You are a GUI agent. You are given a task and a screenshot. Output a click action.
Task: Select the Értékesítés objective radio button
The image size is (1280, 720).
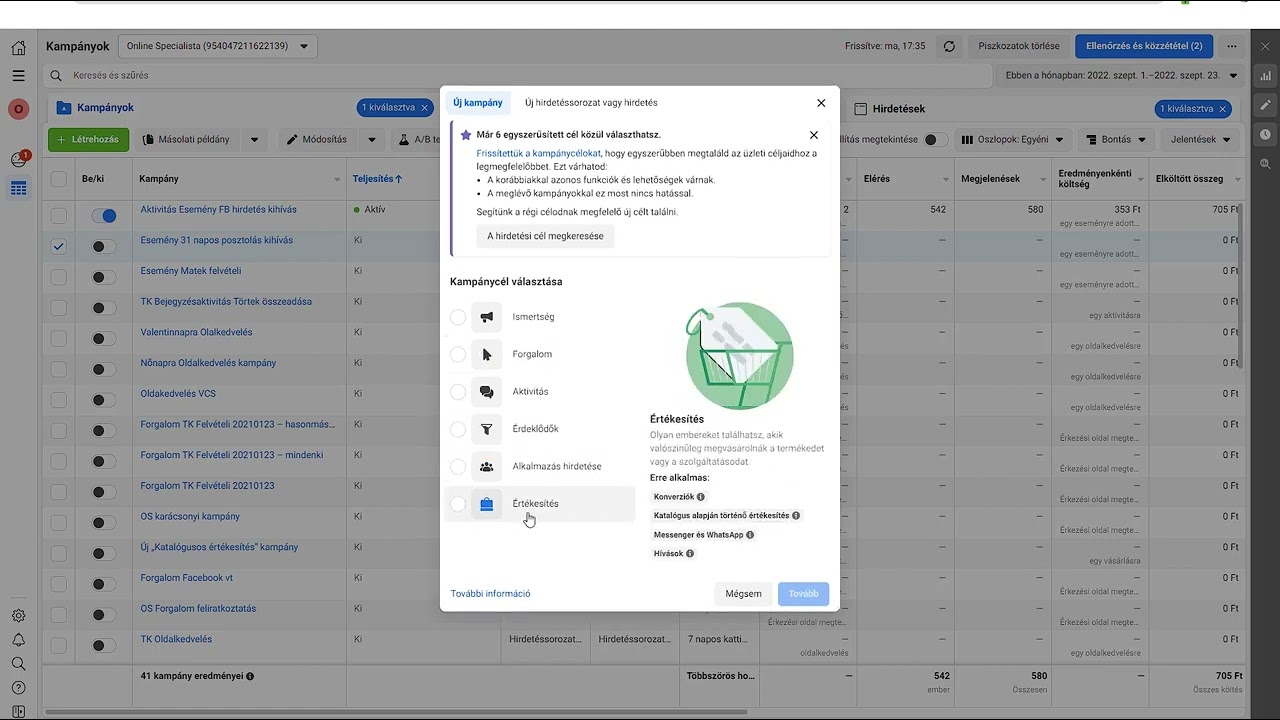click(458, 504)
